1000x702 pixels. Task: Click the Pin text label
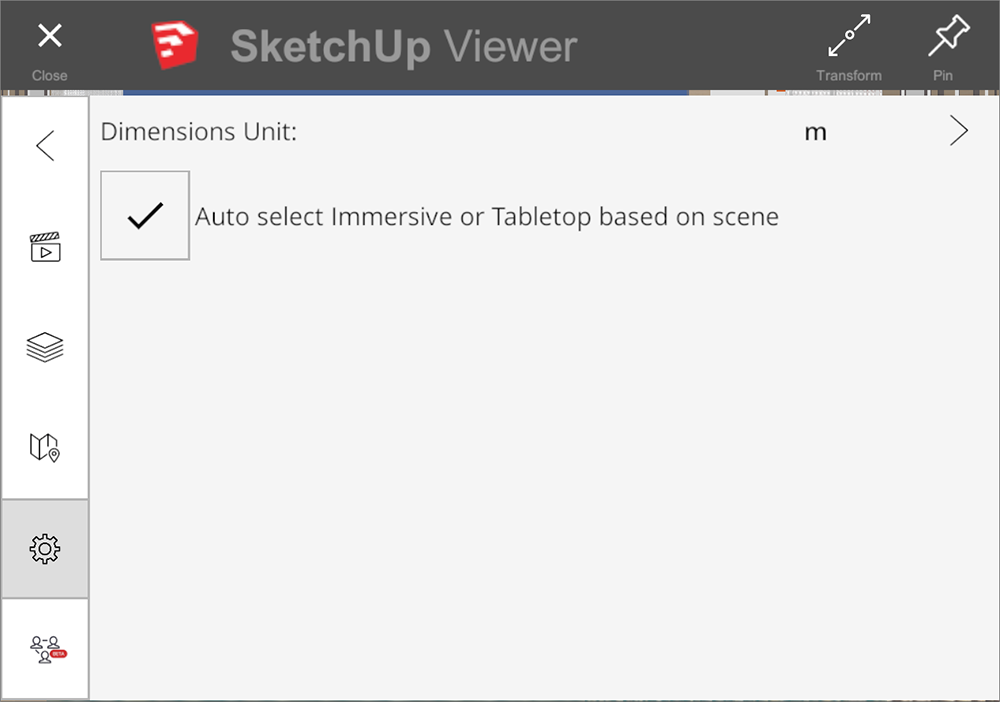(943, 75)
